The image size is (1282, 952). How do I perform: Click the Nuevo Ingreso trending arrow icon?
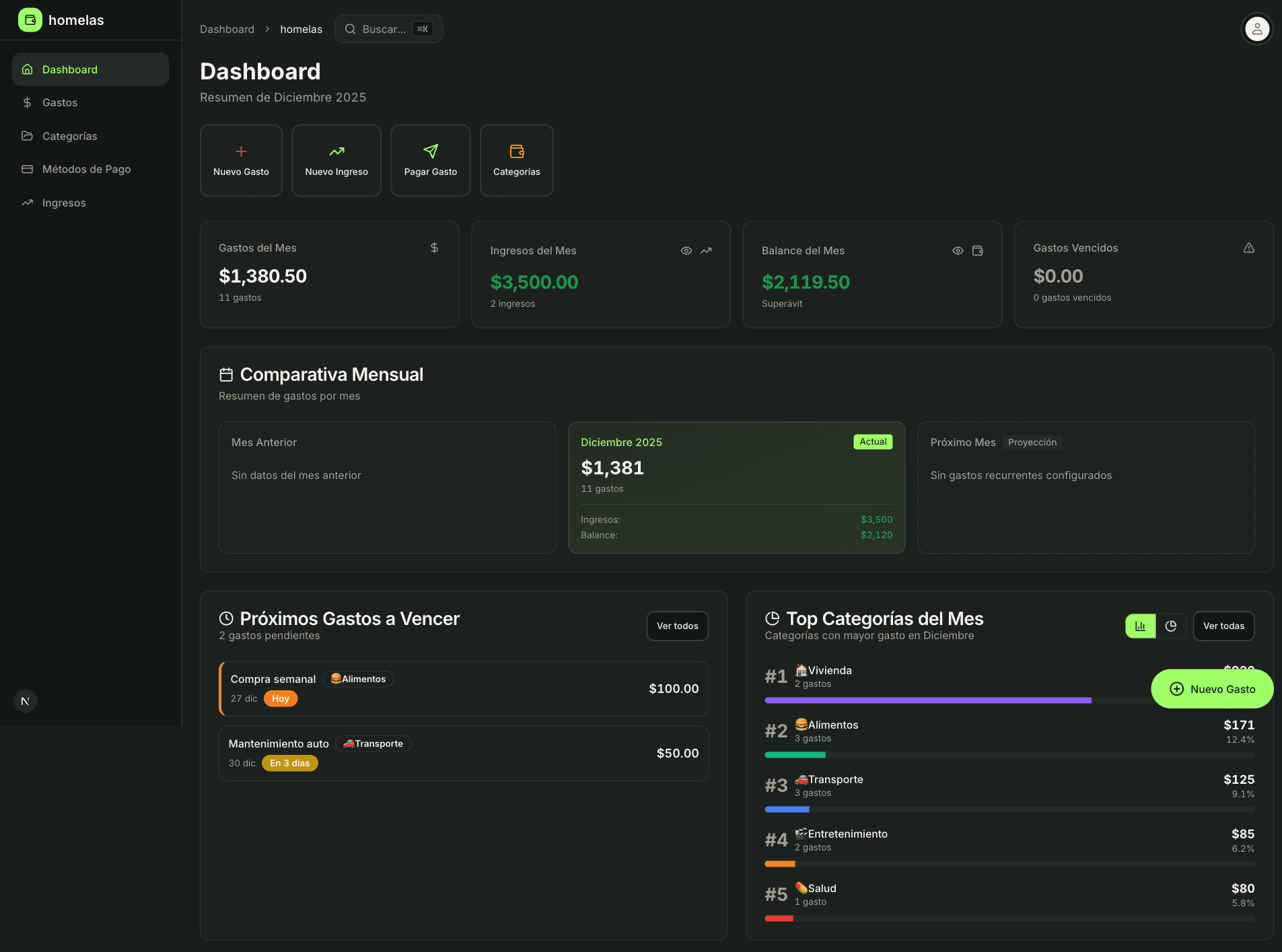336,151
